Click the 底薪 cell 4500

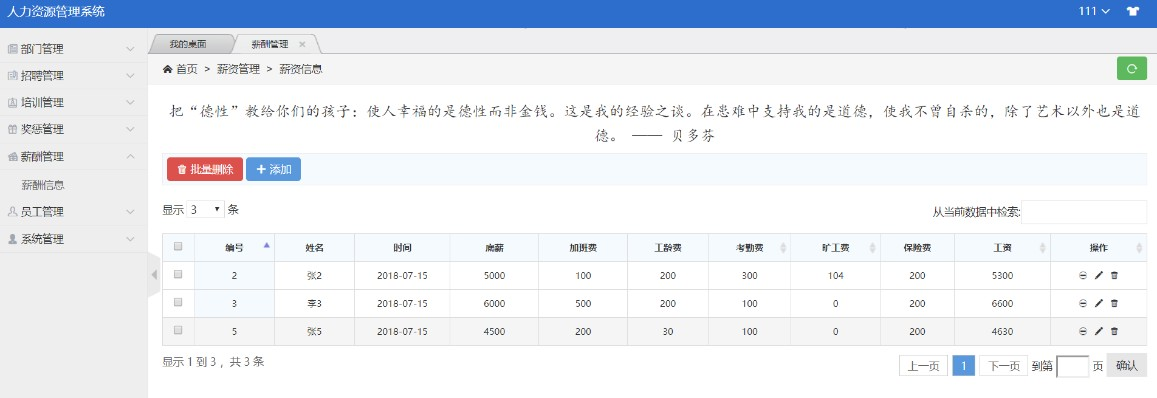(494, 332)
